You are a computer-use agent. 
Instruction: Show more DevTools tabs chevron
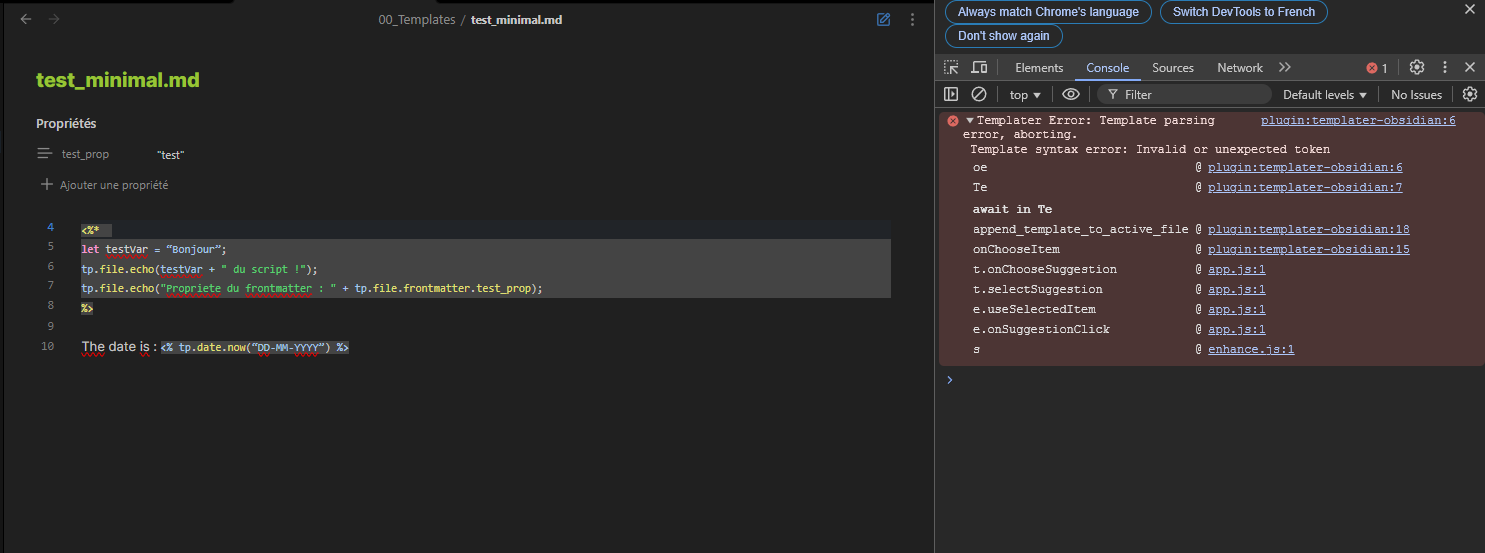tap(1285, 67)
